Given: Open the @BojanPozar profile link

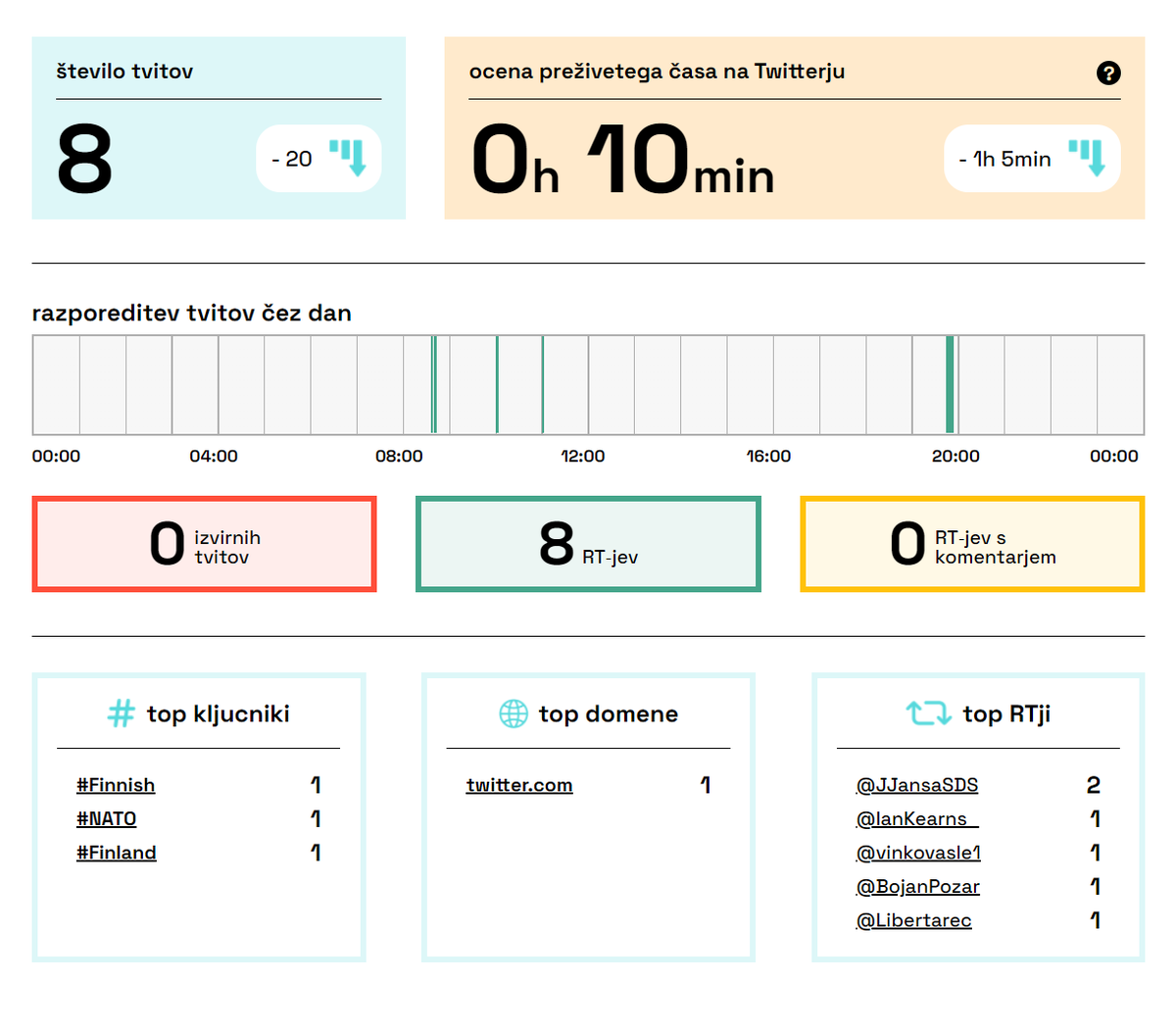Looking at the screenshot, I should tap(918, 886).
